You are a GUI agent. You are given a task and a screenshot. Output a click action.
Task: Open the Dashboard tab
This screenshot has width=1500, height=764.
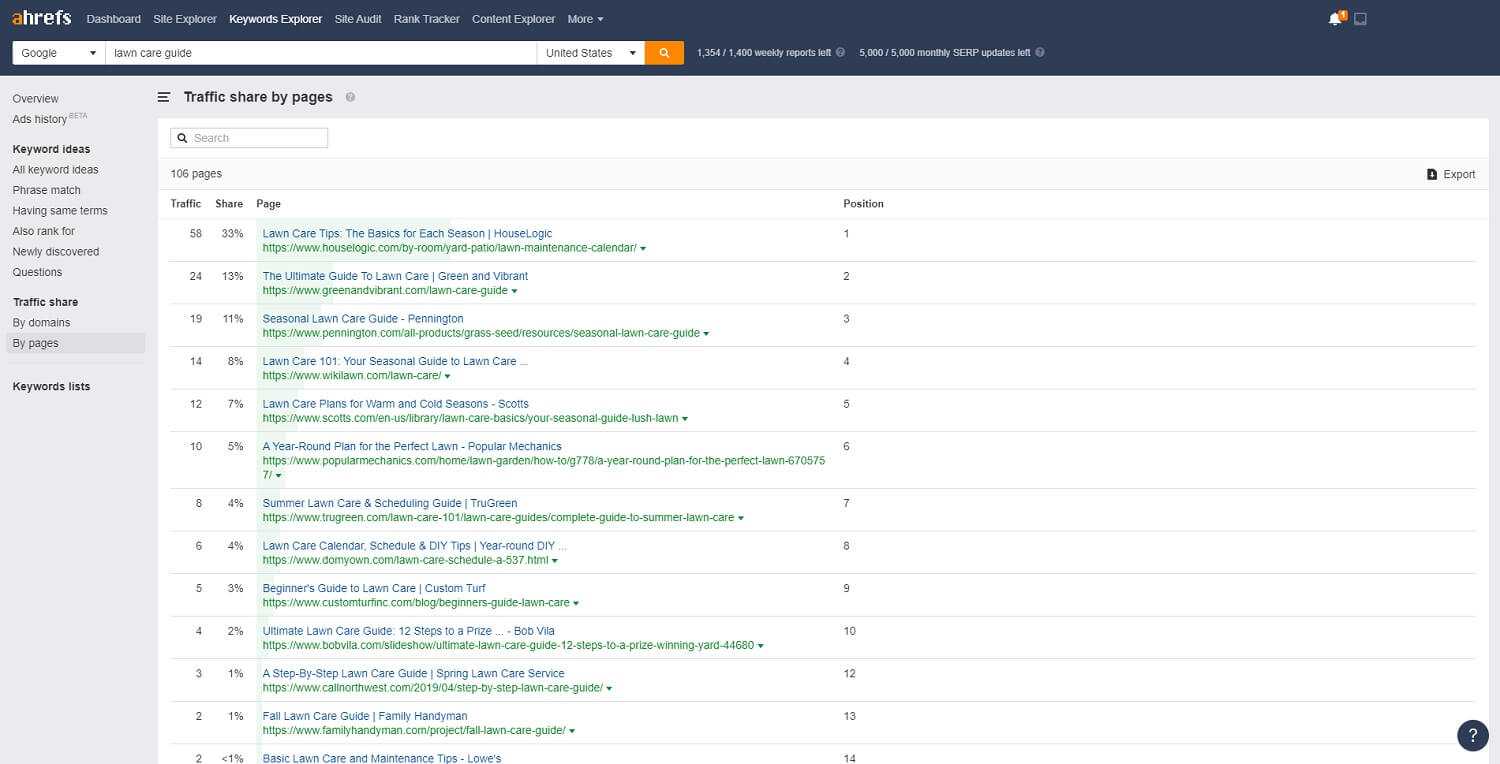pyautogui.click(x=114, y=19)
